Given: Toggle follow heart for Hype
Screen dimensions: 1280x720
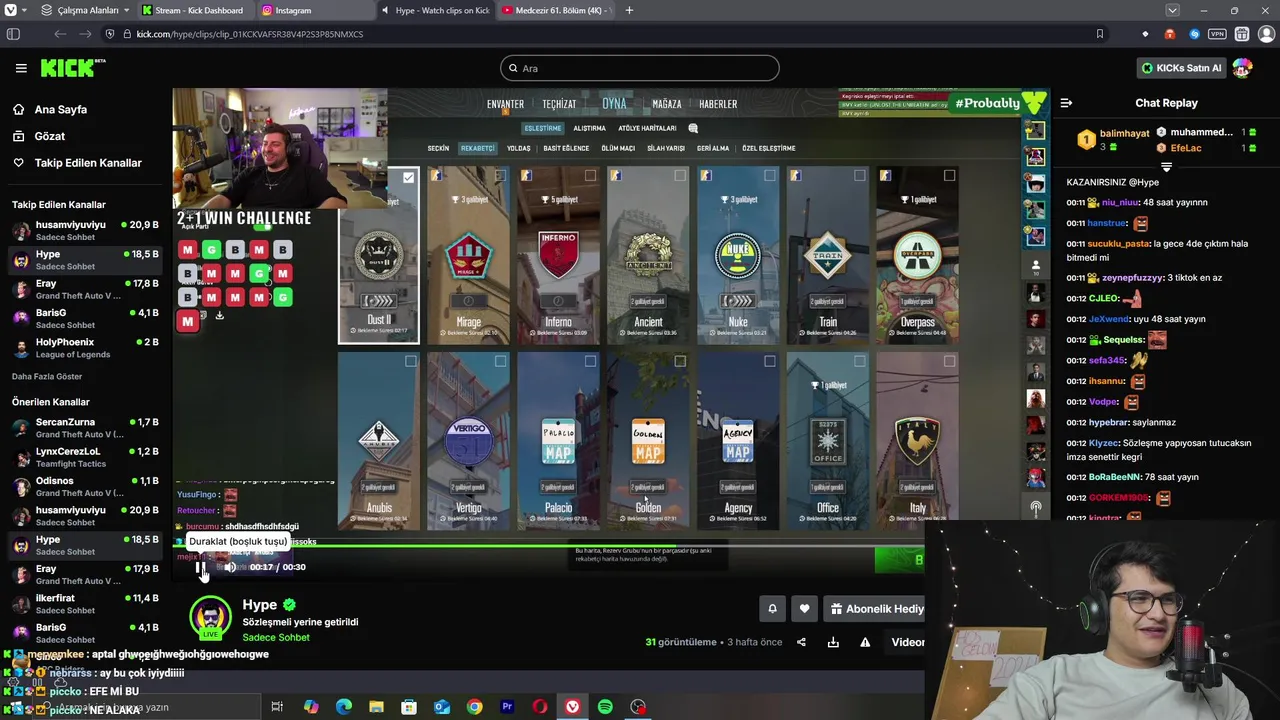Looking at the screenshot, I should (804, 608).
